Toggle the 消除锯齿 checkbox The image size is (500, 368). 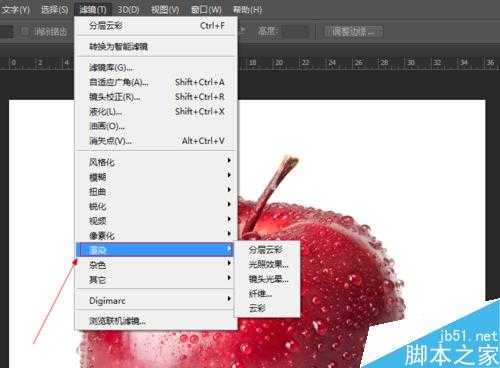[x=25, y=31]
